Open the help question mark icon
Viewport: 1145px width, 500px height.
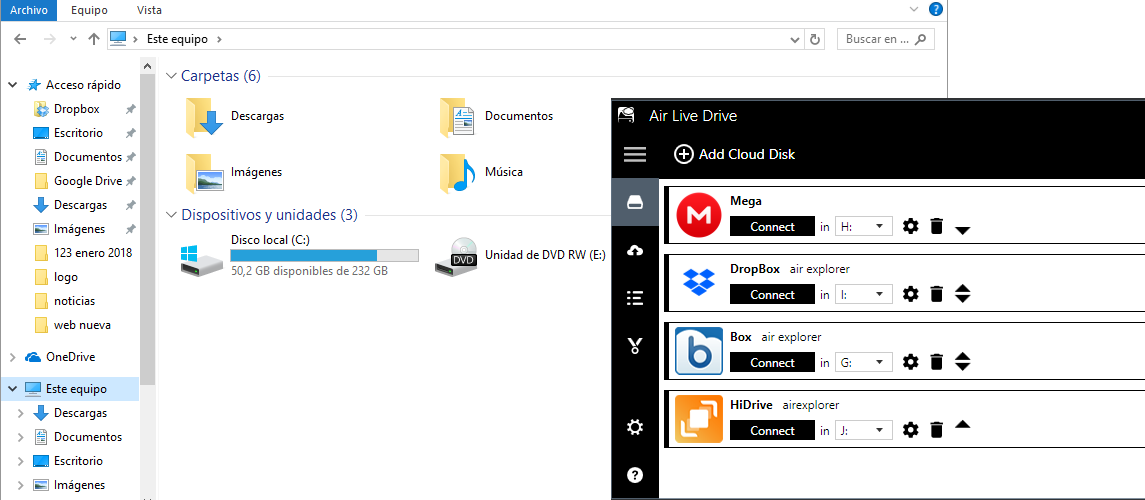tap(635, 475)
